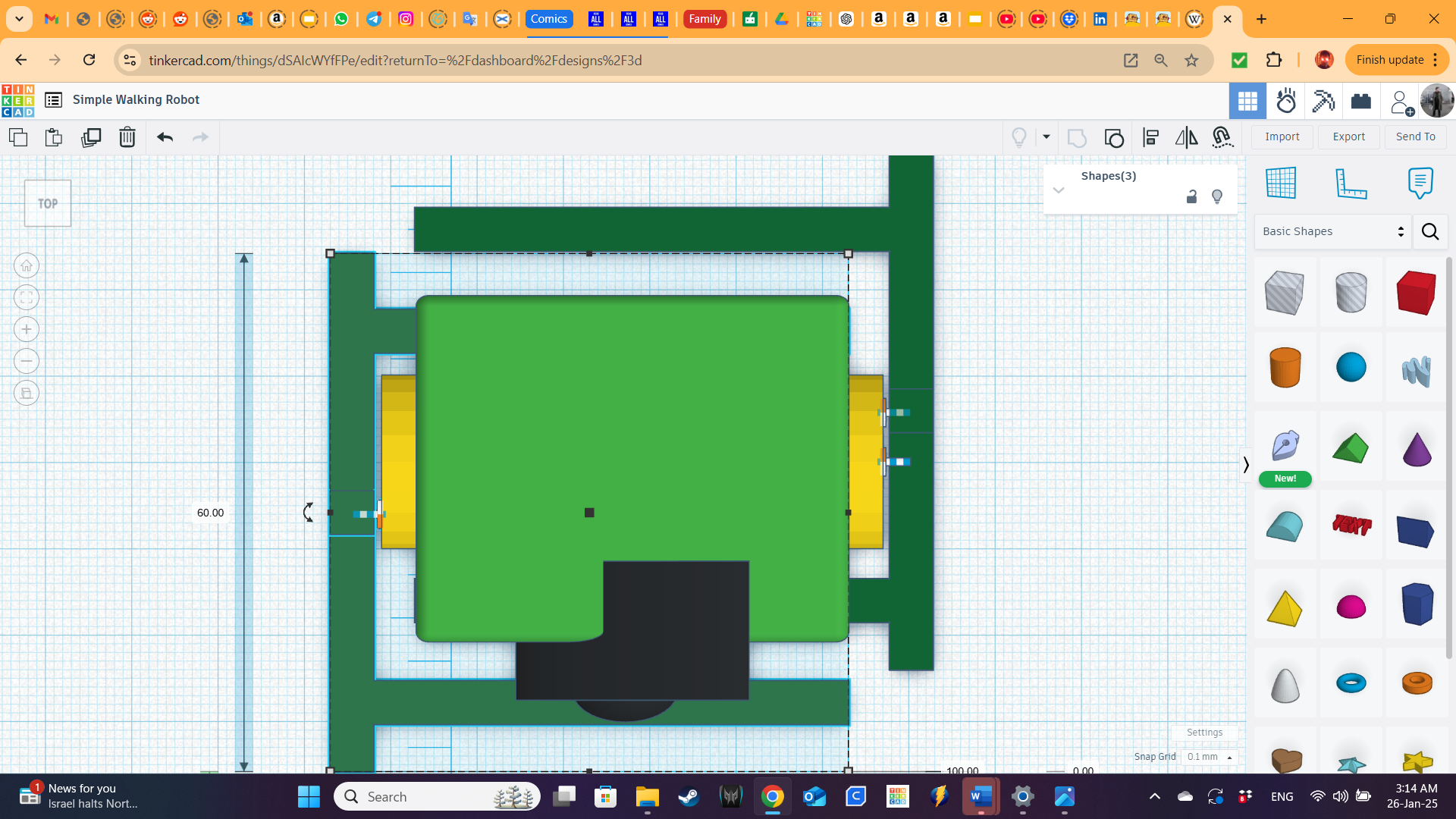
Task: Click the Delete icon in the toolbar
Action: coord(127,137)
